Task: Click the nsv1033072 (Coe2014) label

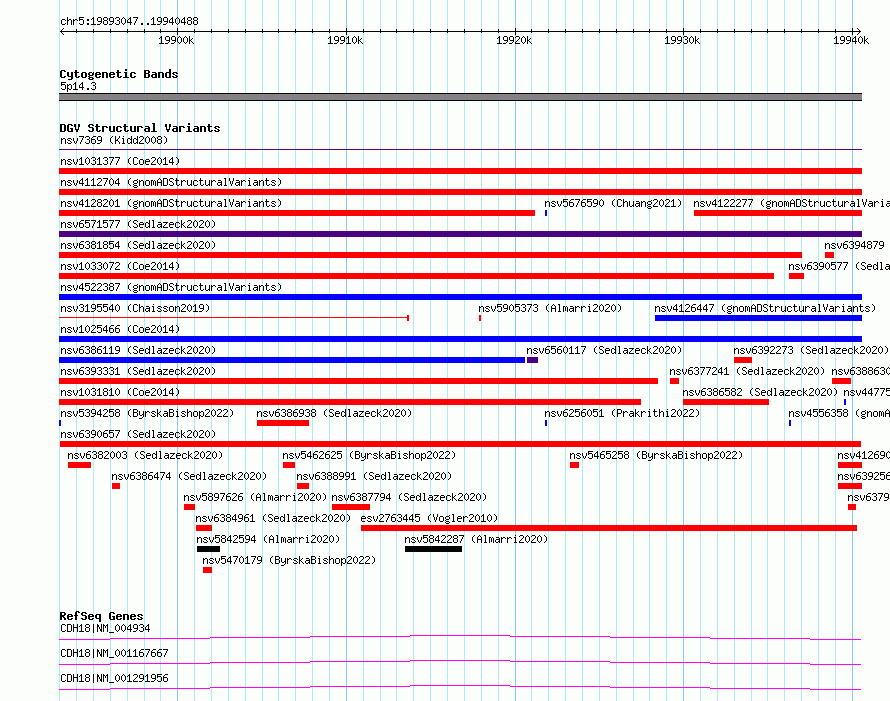Action: 120,266
